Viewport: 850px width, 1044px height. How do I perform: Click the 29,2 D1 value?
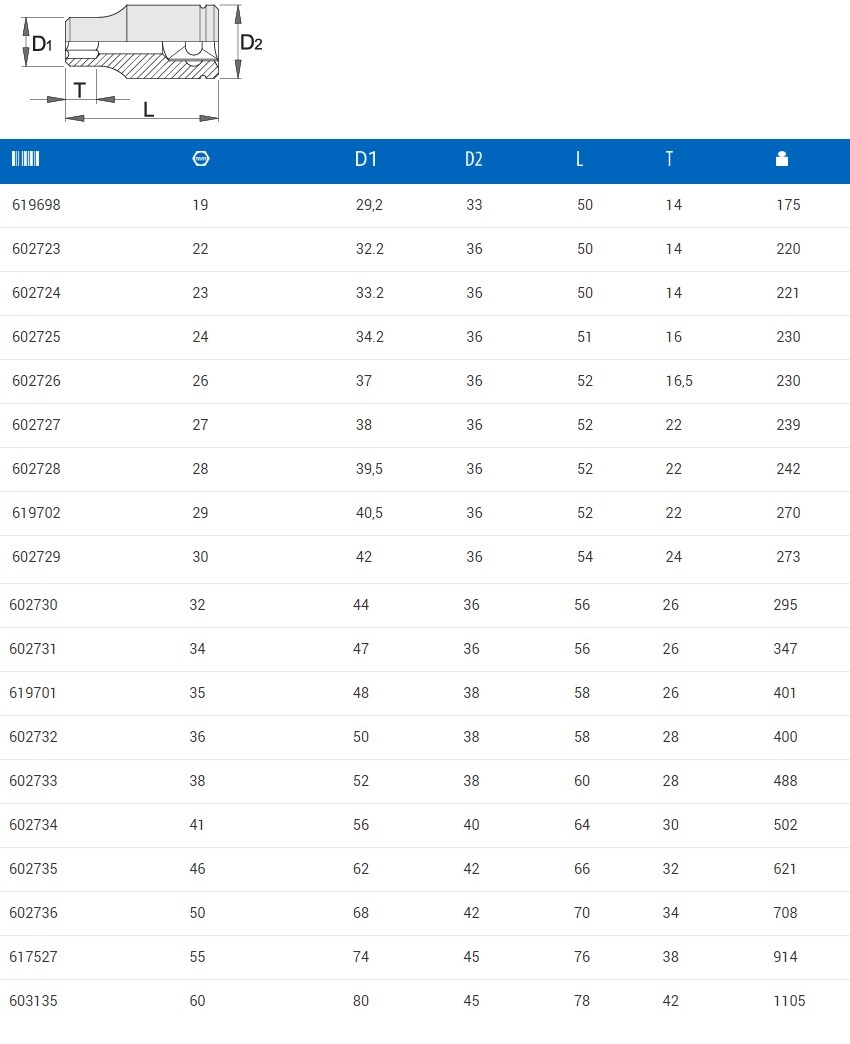[x=369, y=205]
